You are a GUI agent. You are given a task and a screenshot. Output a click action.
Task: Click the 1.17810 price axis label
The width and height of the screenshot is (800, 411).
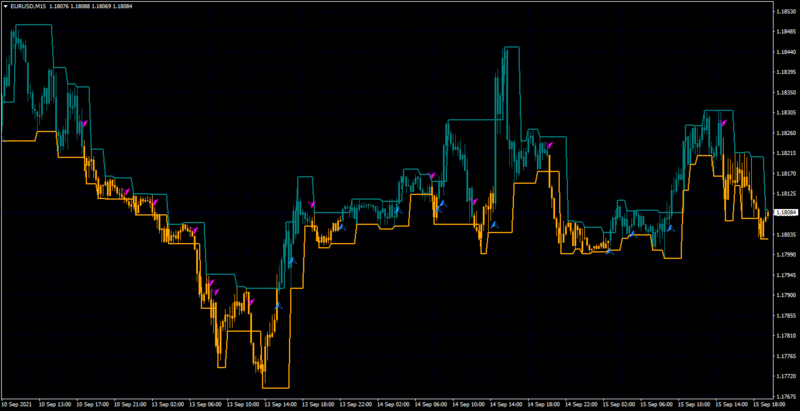pos(786,336)
